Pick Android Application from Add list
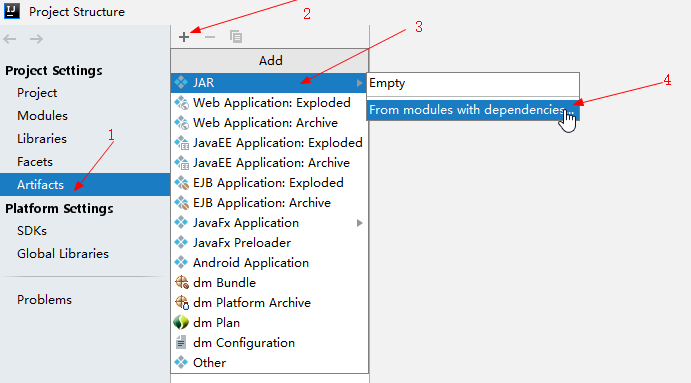The height and width of the screenshot is (383, 691). pyautogui.click(x=269, y=263)
